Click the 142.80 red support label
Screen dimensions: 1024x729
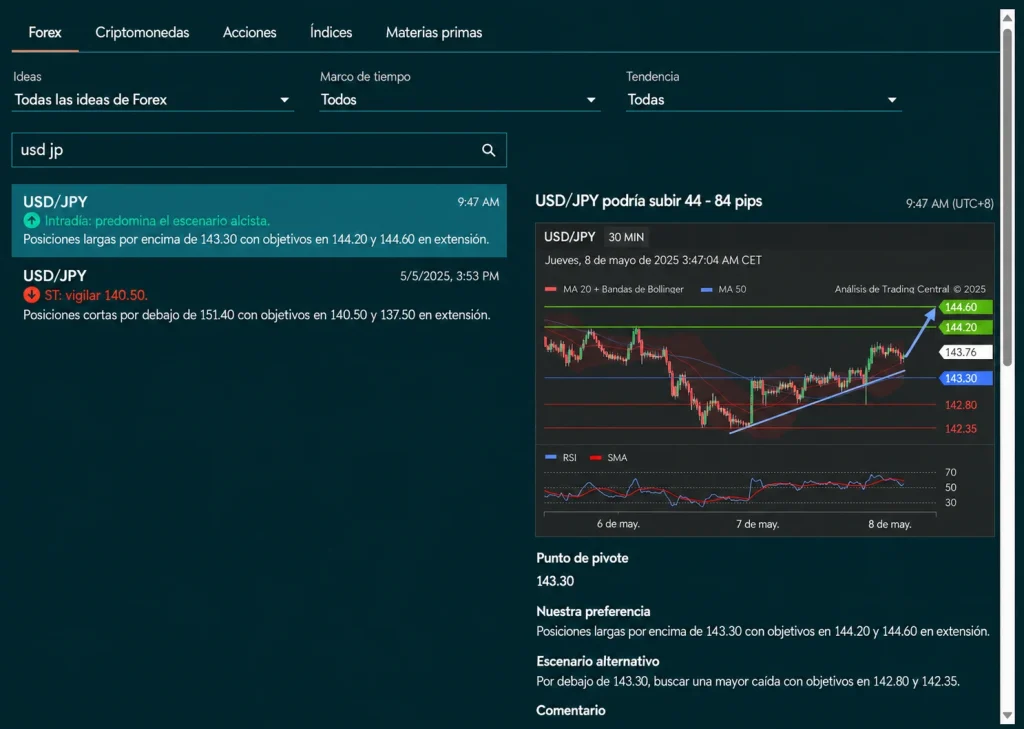(961, 405)
